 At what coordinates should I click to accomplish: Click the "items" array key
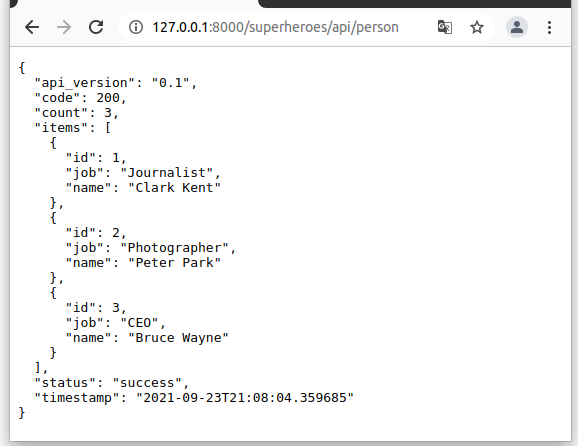[61, 128]
